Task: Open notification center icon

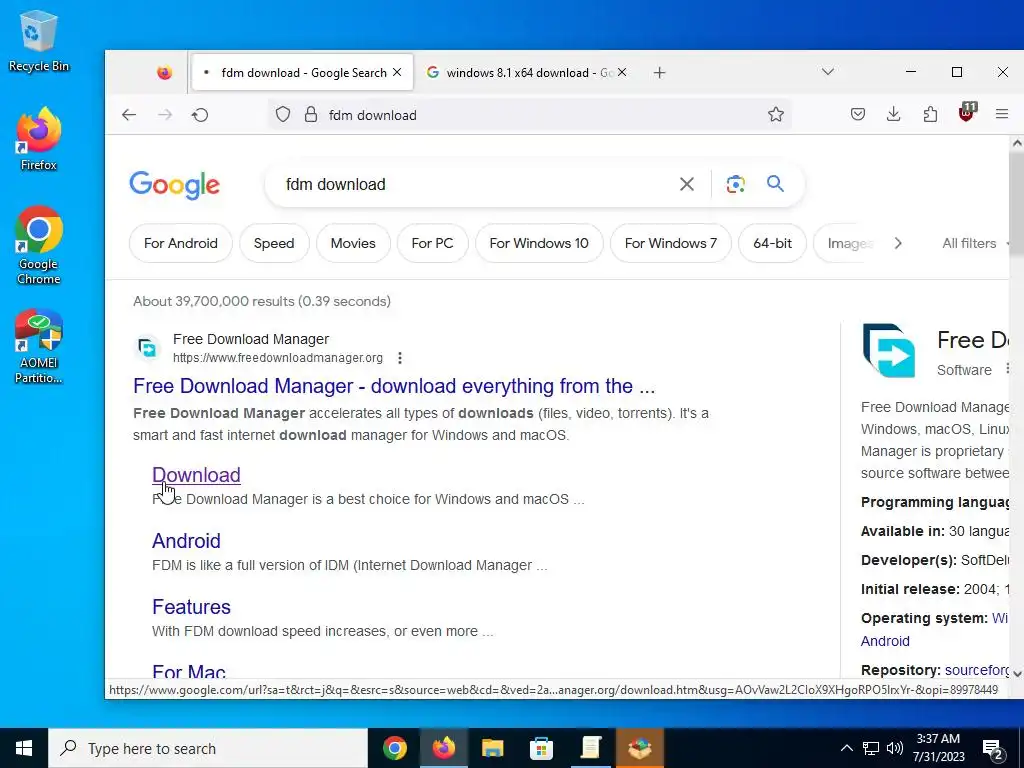Action: [x=993, y=749]
